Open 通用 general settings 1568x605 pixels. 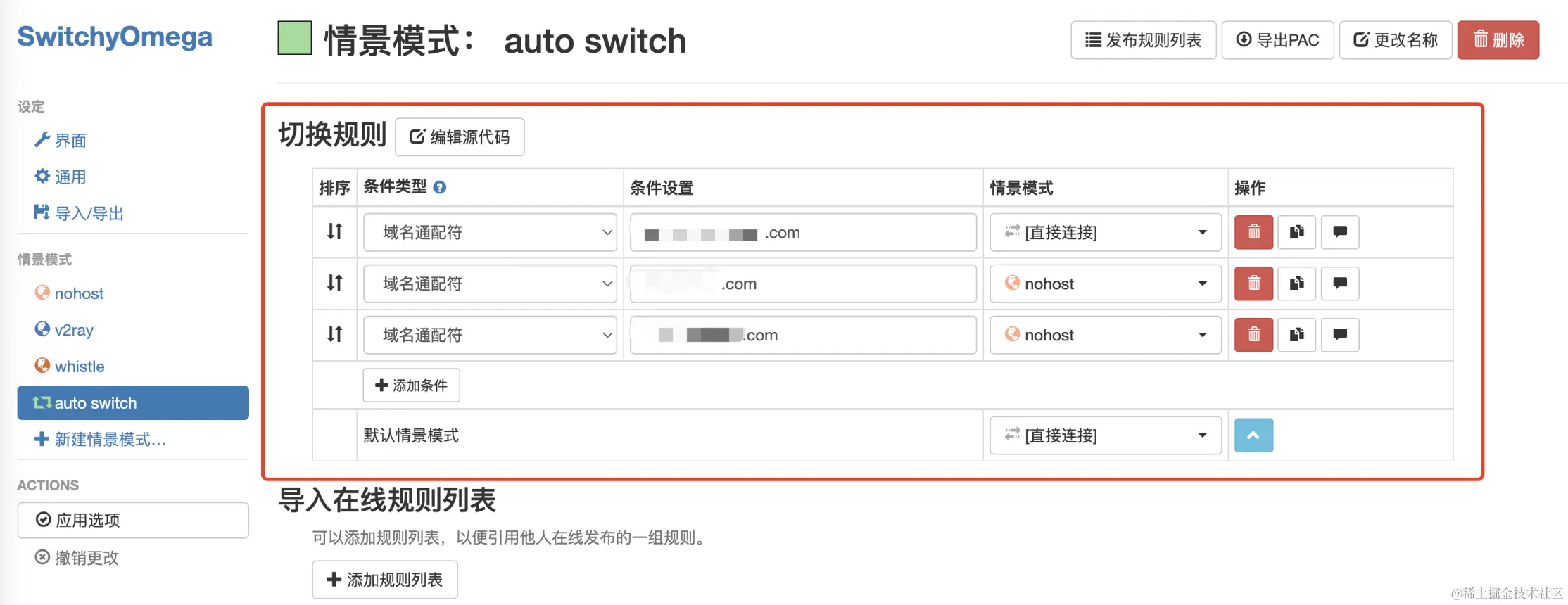point(61,177)
